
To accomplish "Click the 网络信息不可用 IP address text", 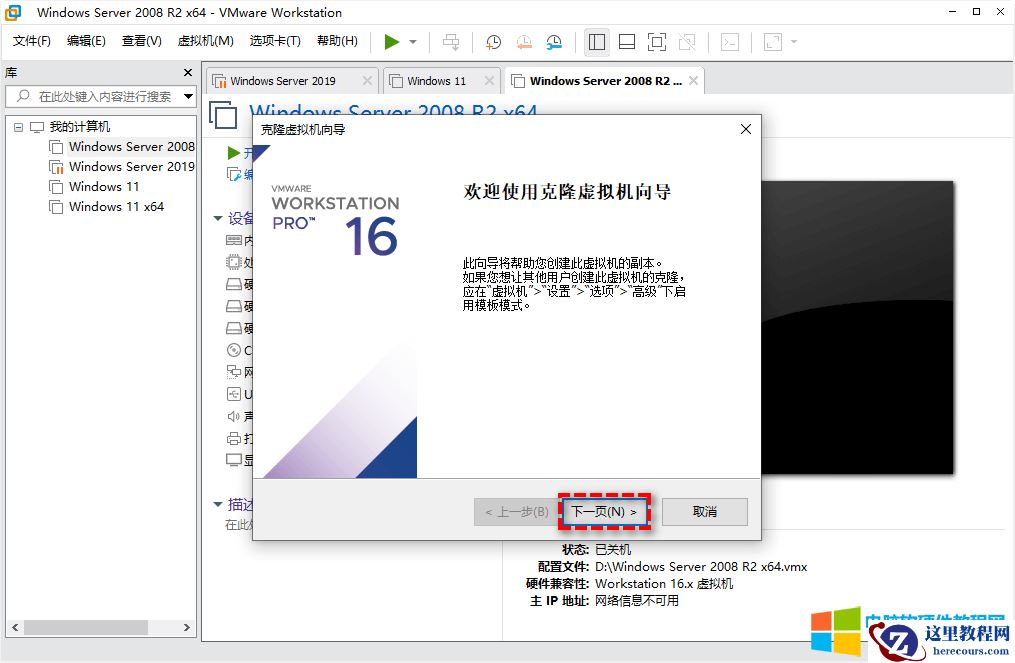I will [x=637, y=601].
